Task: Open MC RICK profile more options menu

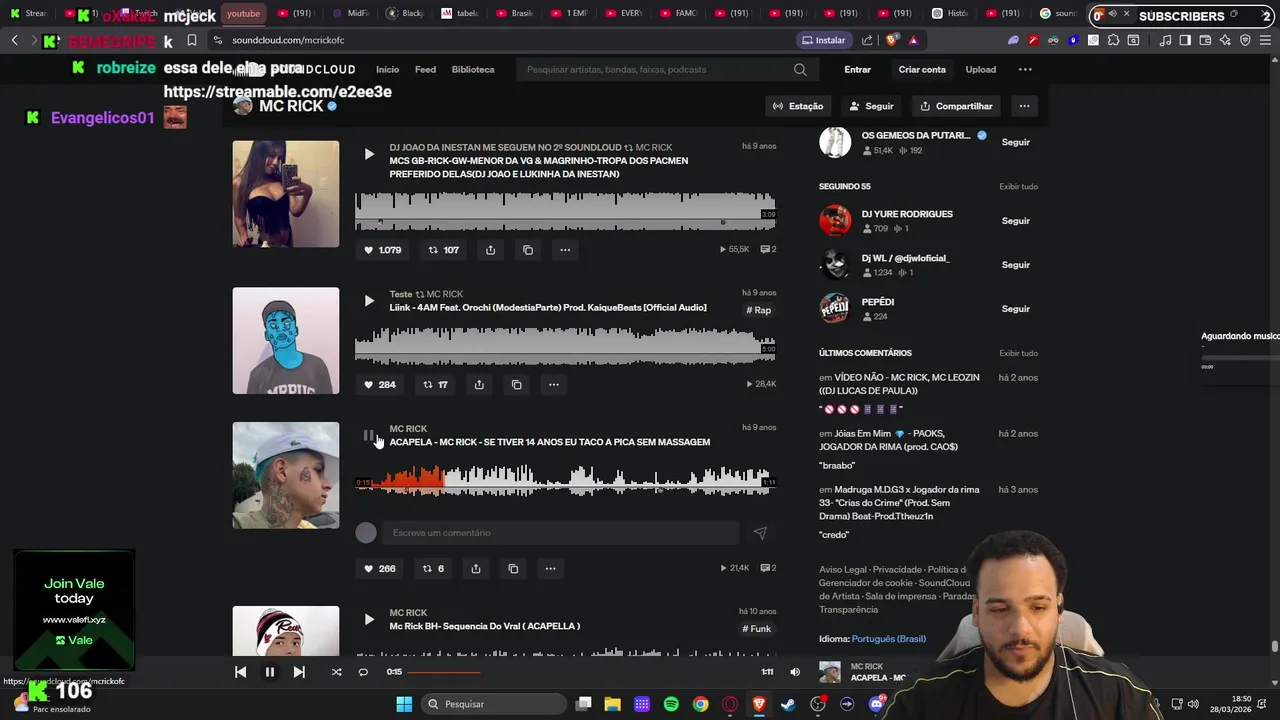Action: point(1024,106)
